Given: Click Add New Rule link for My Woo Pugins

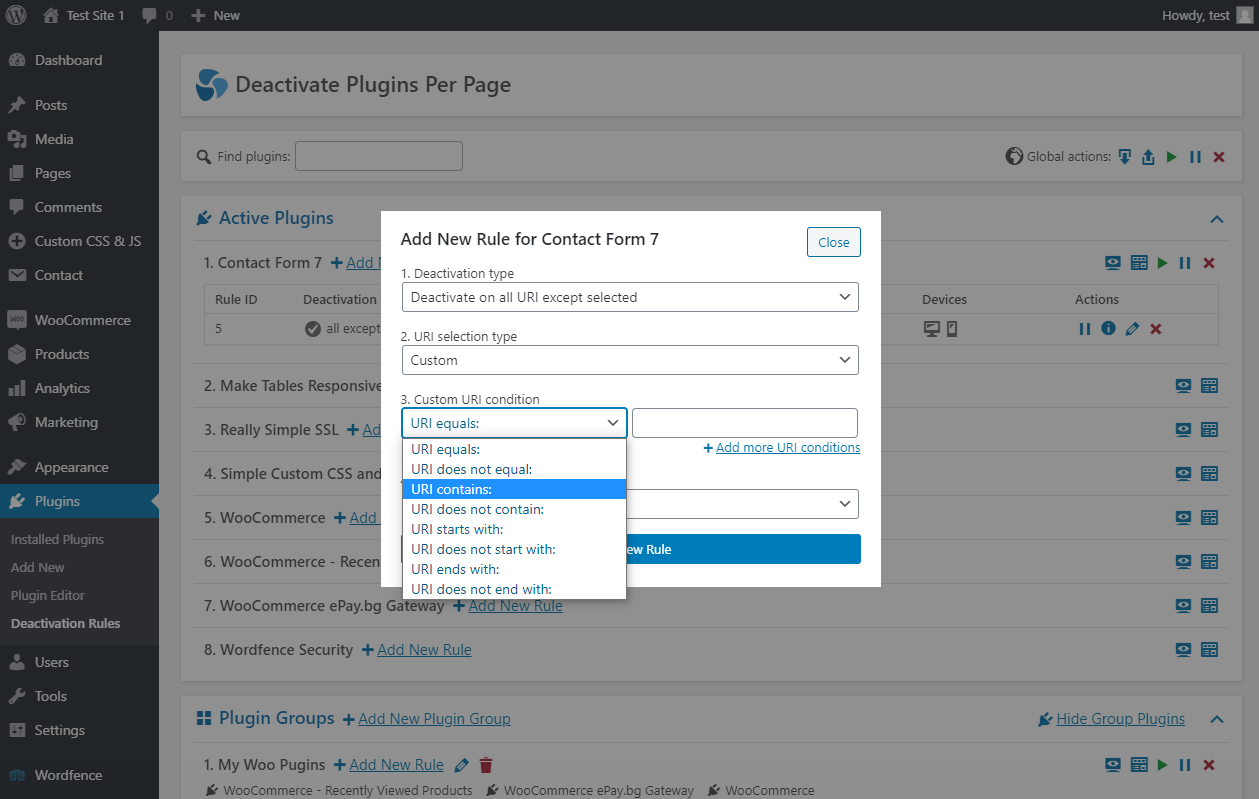Looking at the screenshot, I should [x=396, y=765].
